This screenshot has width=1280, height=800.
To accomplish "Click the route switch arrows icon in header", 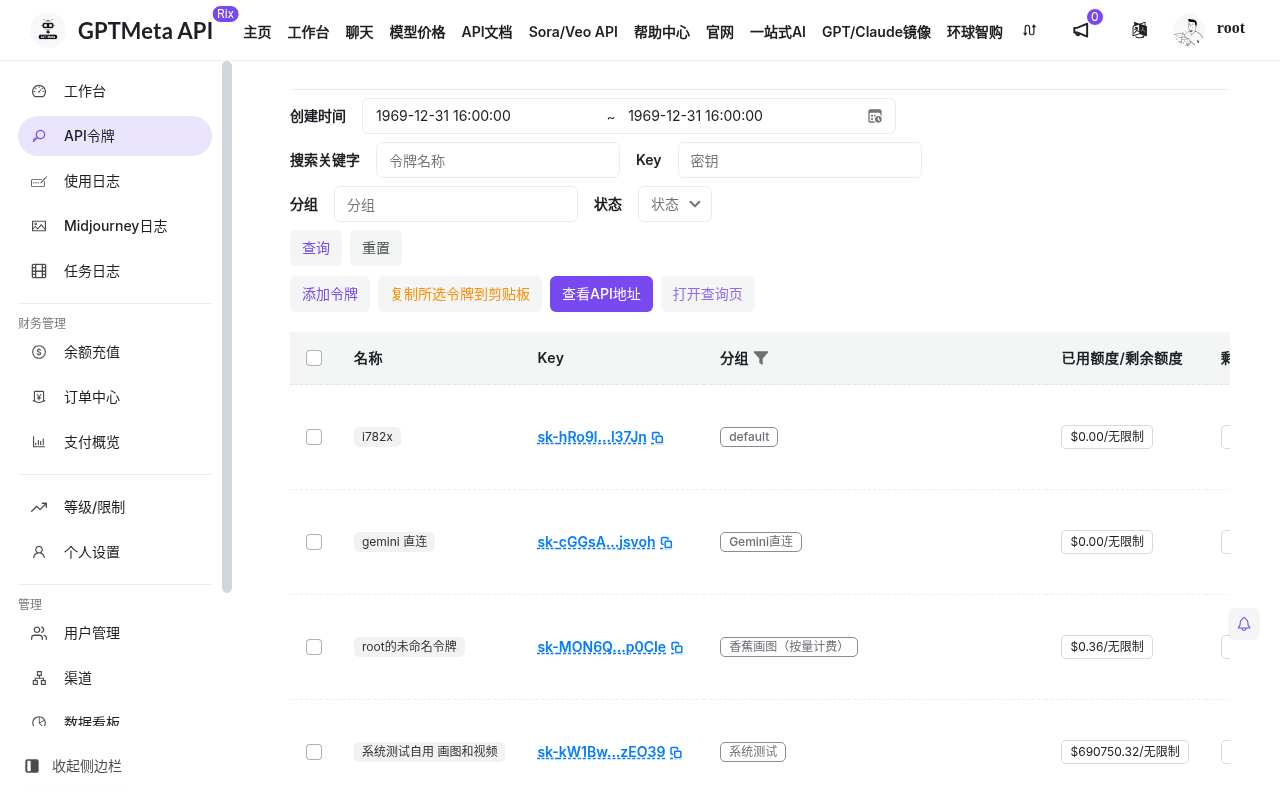I will point(1030,31).
